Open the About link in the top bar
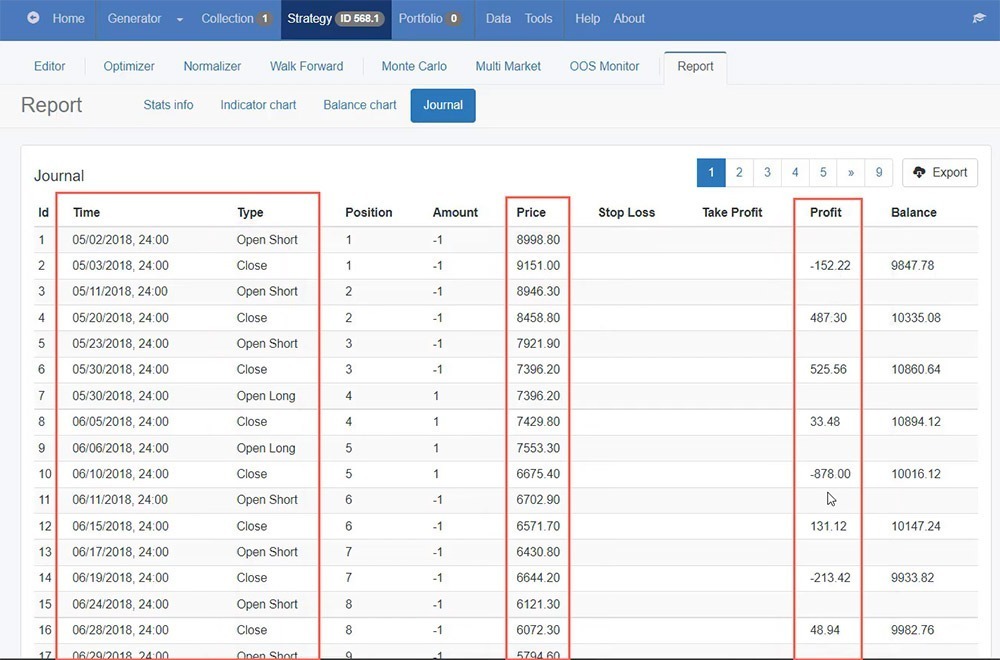1000x660 pixels. coord(629,18)
